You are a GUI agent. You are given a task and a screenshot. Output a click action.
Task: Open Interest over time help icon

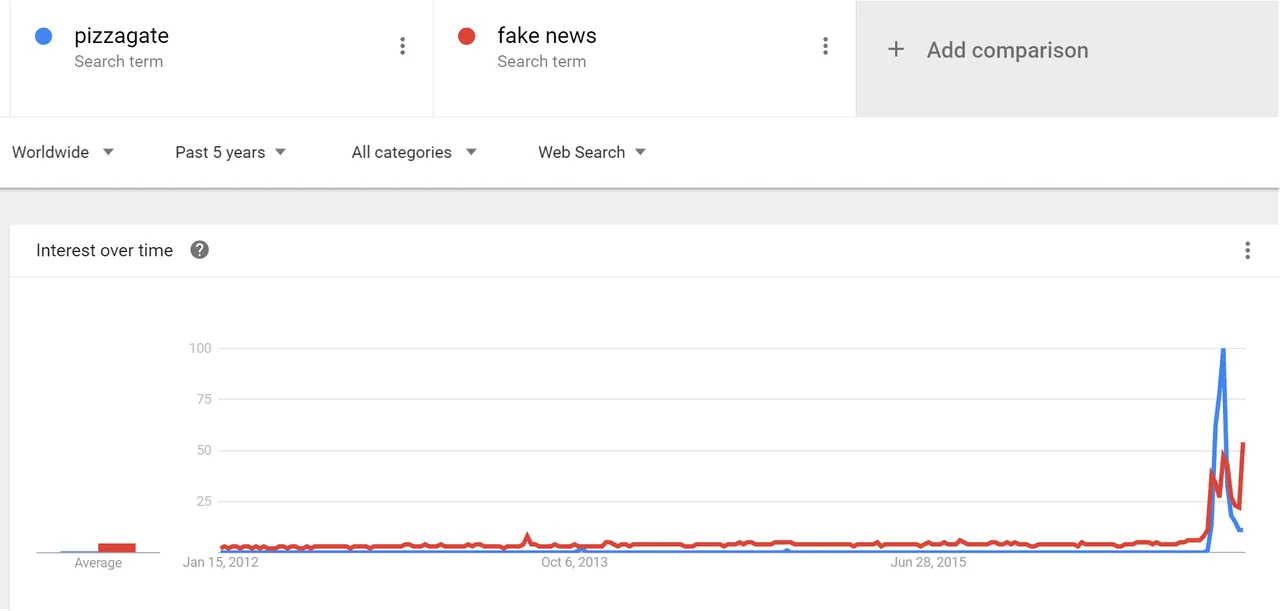(199, 250)
